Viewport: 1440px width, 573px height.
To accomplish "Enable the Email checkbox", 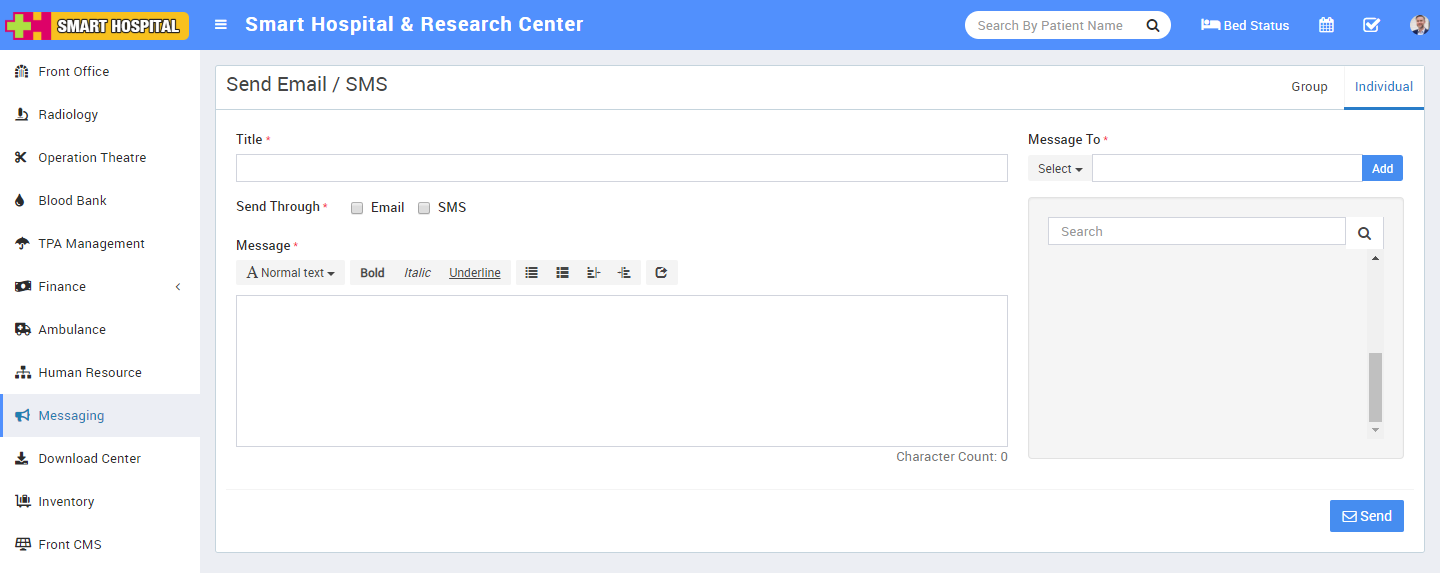I will tap(357, 208).
